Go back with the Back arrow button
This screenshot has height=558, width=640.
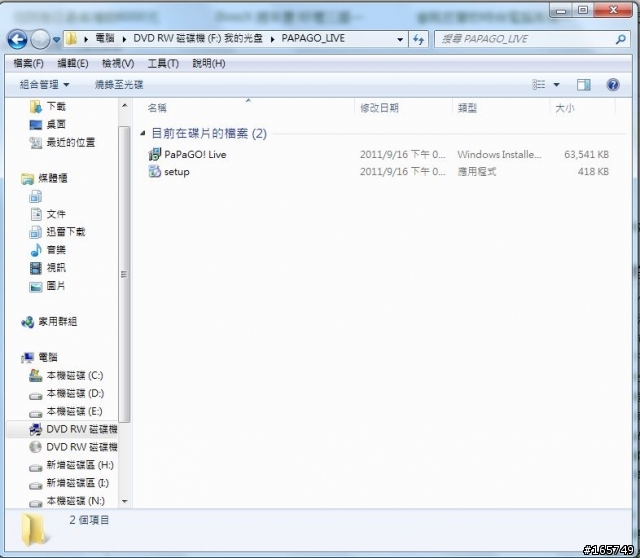click(17, 40)
